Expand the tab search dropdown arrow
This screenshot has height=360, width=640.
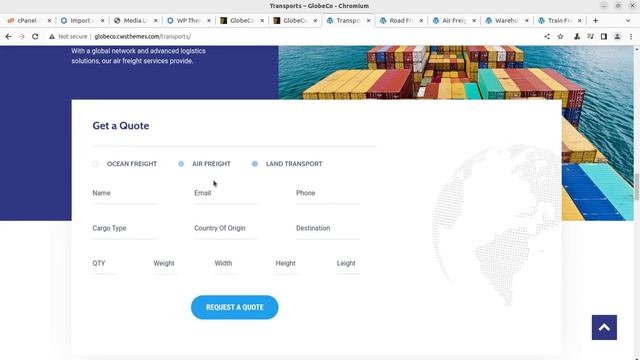pos(628,20)
